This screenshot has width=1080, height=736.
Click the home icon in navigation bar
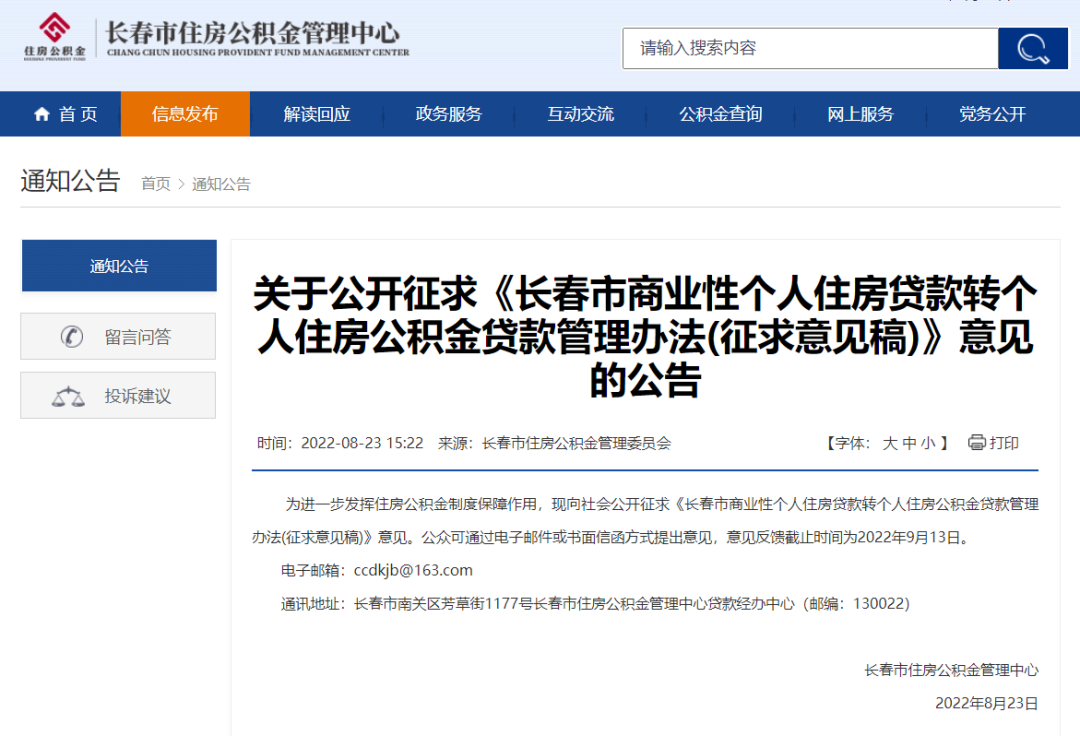point(42,114)
